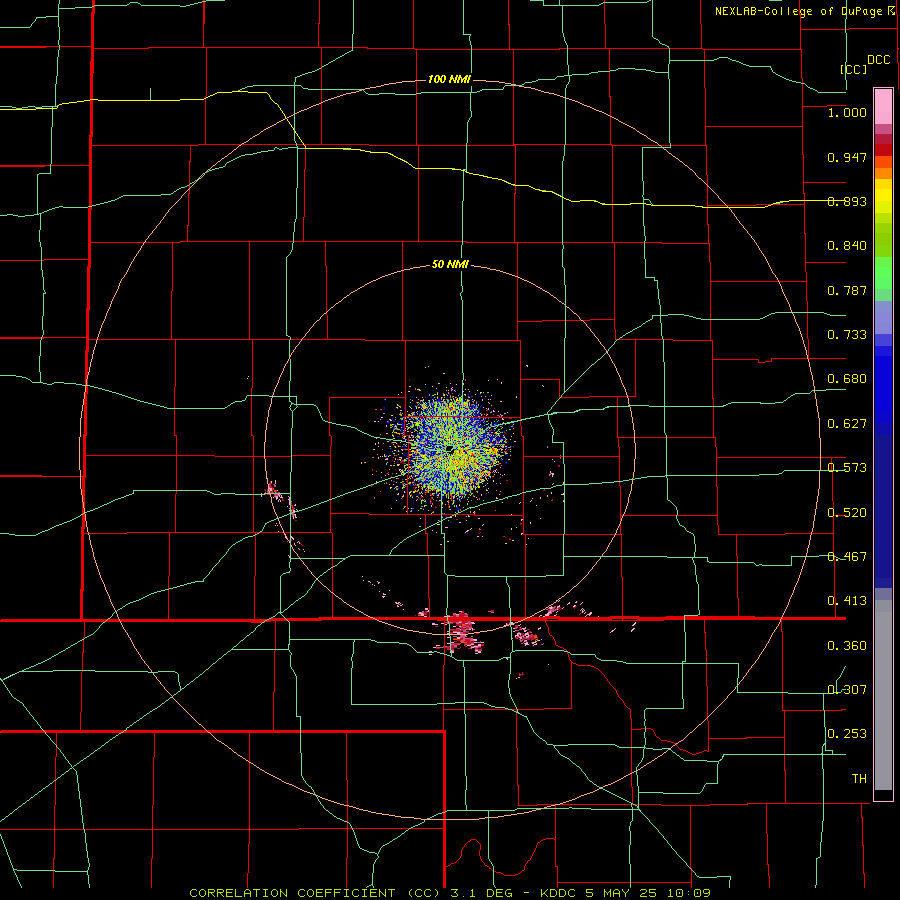
Task: Select the 0.947 scale value
Action: click(x=847, y=157)
